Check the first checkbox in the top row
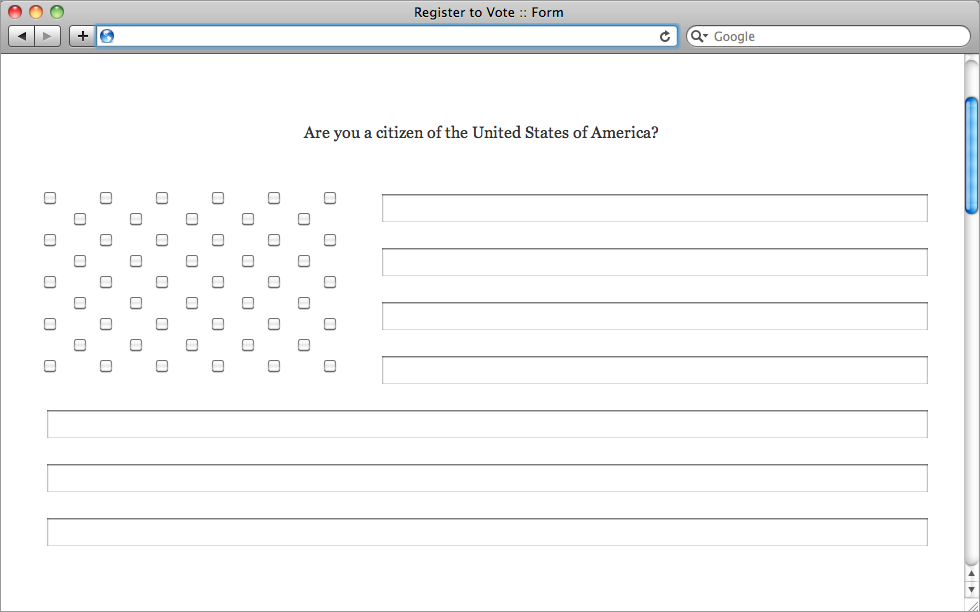Image resolution: width=980 pixels, height=612 pixels. [x=50, y=198]
